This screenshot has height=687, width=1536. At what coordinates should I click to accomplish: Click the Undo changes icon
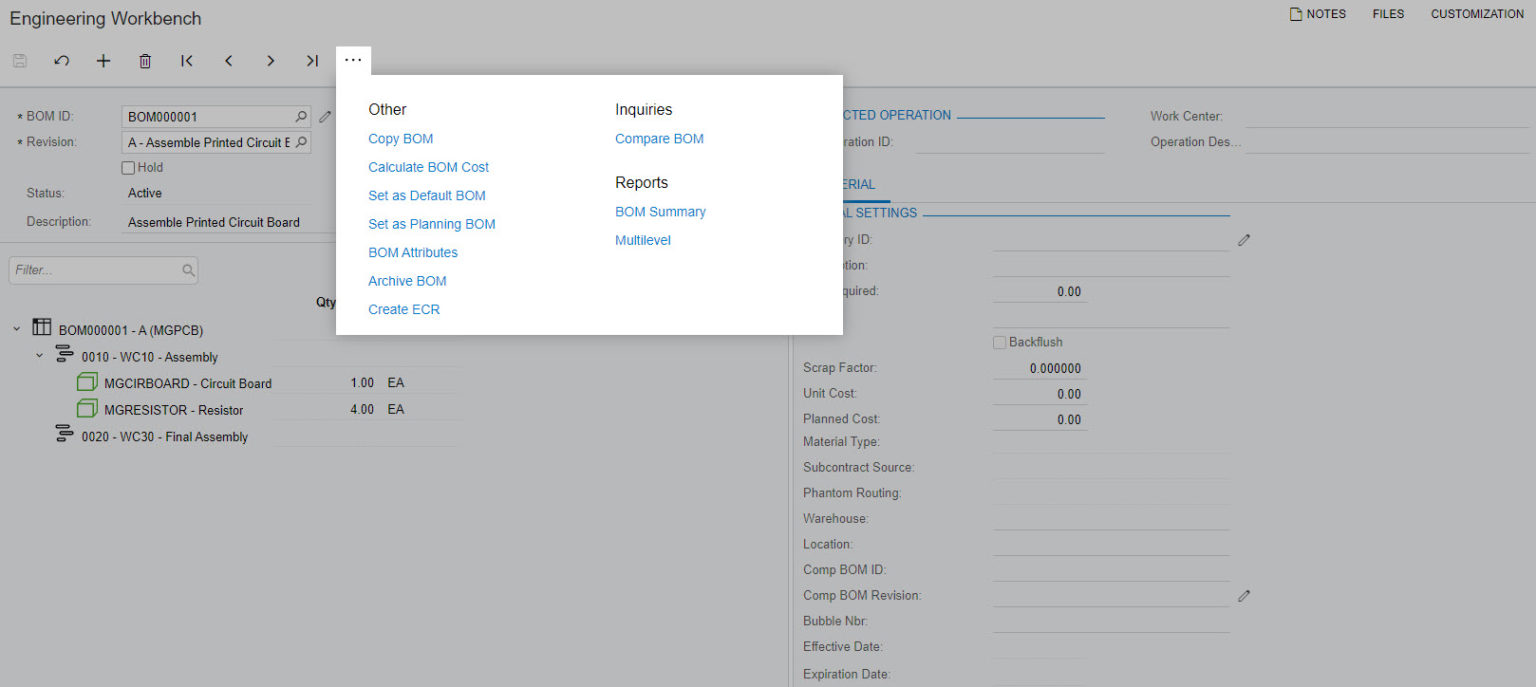point(61,61)
